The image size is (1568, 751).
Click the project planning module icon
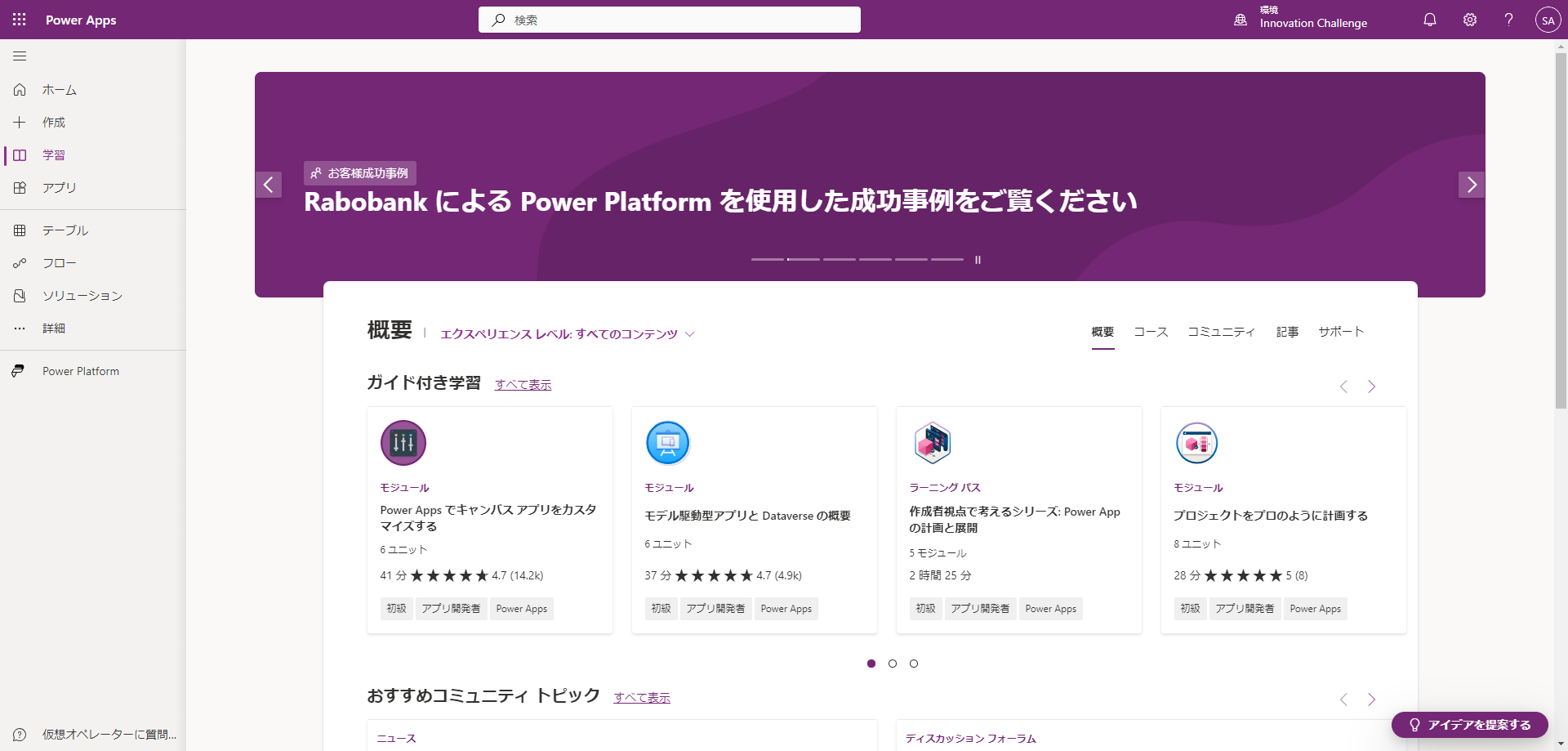1197,443
